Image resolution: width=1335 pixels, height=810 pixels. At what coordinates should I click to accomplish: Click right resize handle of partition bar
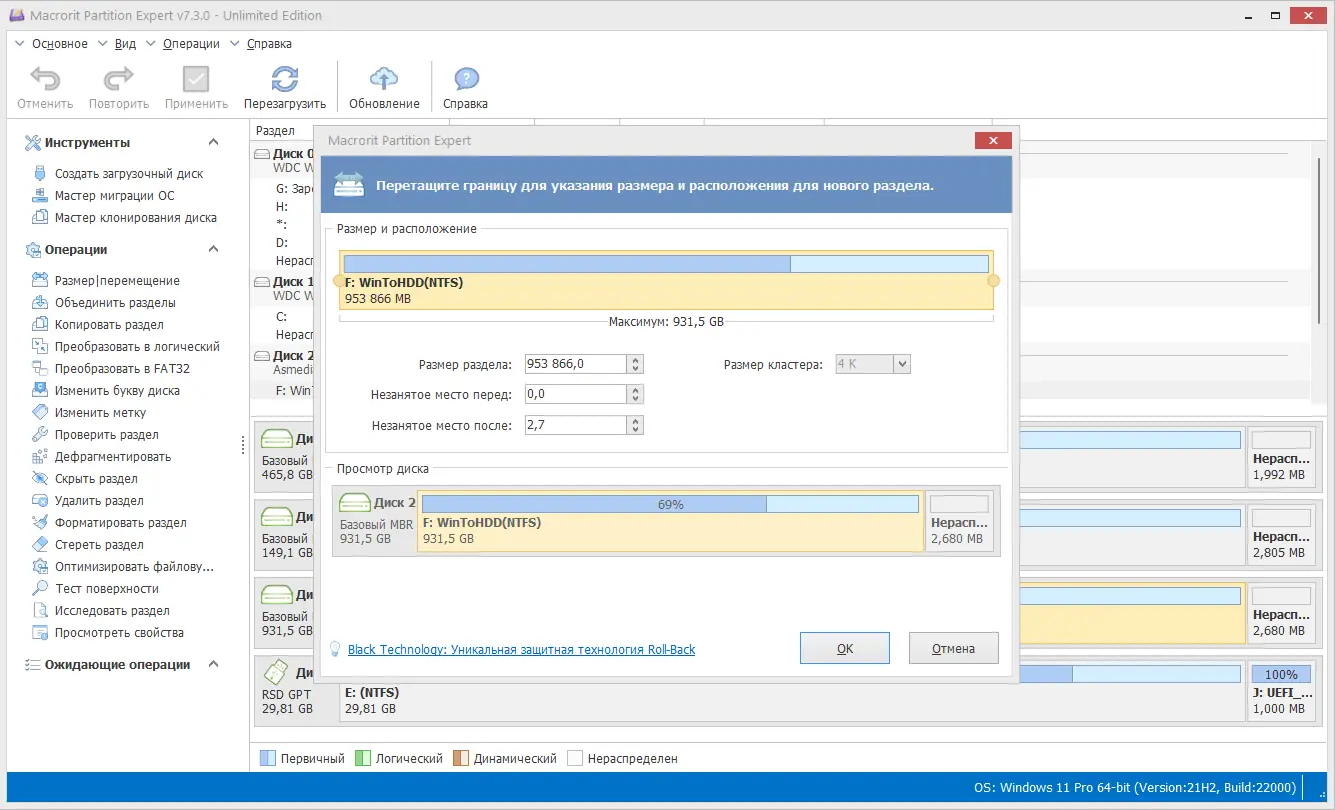coord(994,281)
